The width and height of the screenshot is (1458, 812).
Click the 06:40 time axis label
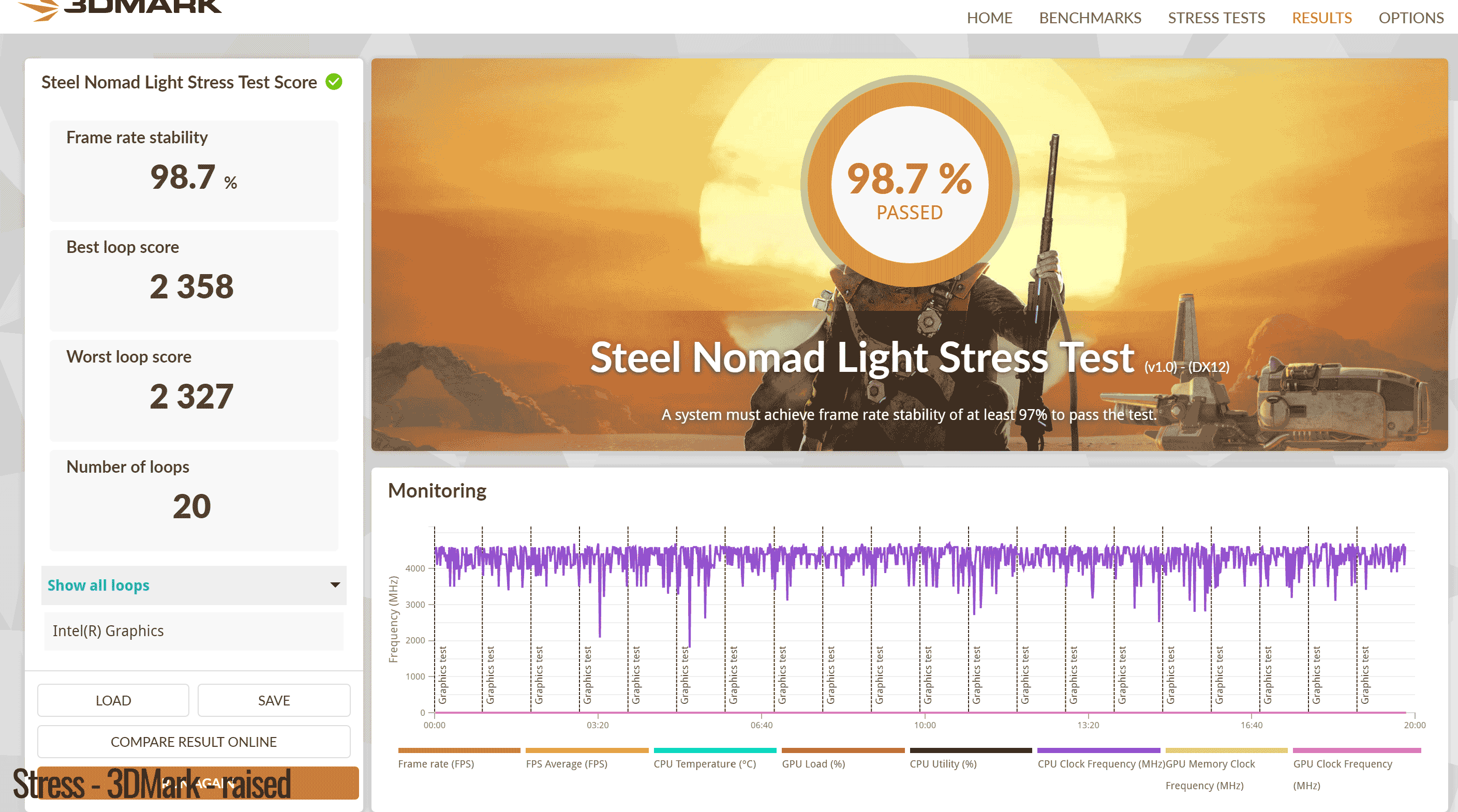coord(761,726)
